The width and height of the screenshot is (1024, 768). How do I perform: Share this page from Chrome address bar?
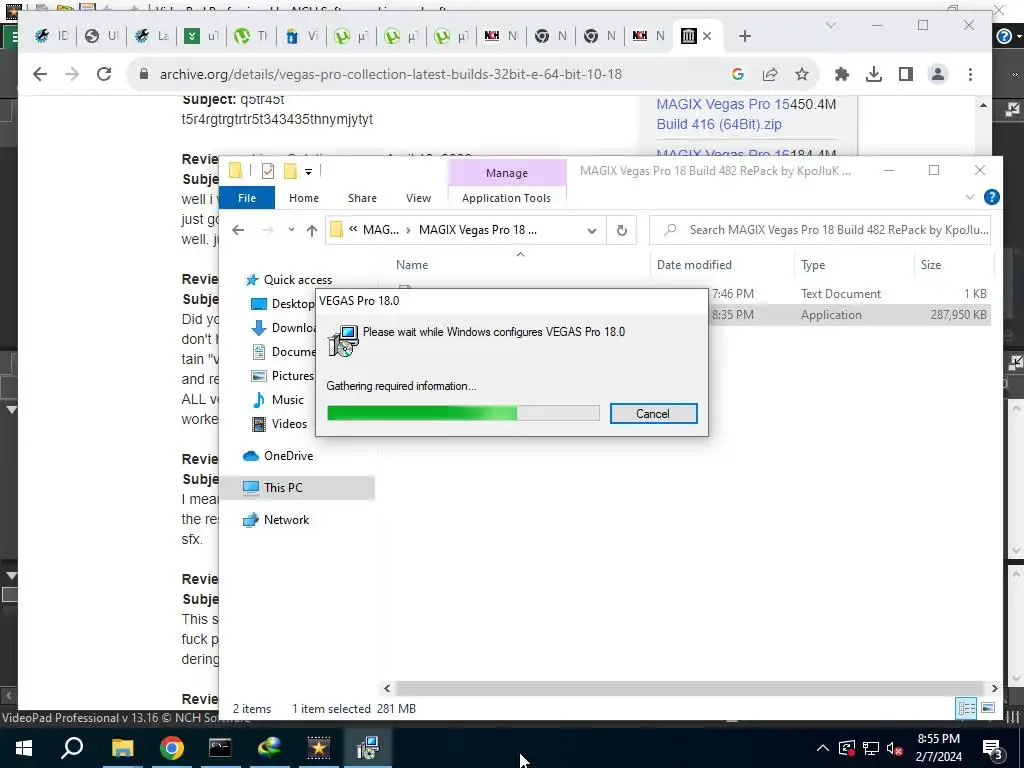pyautogui.click(x=770, y=74)
